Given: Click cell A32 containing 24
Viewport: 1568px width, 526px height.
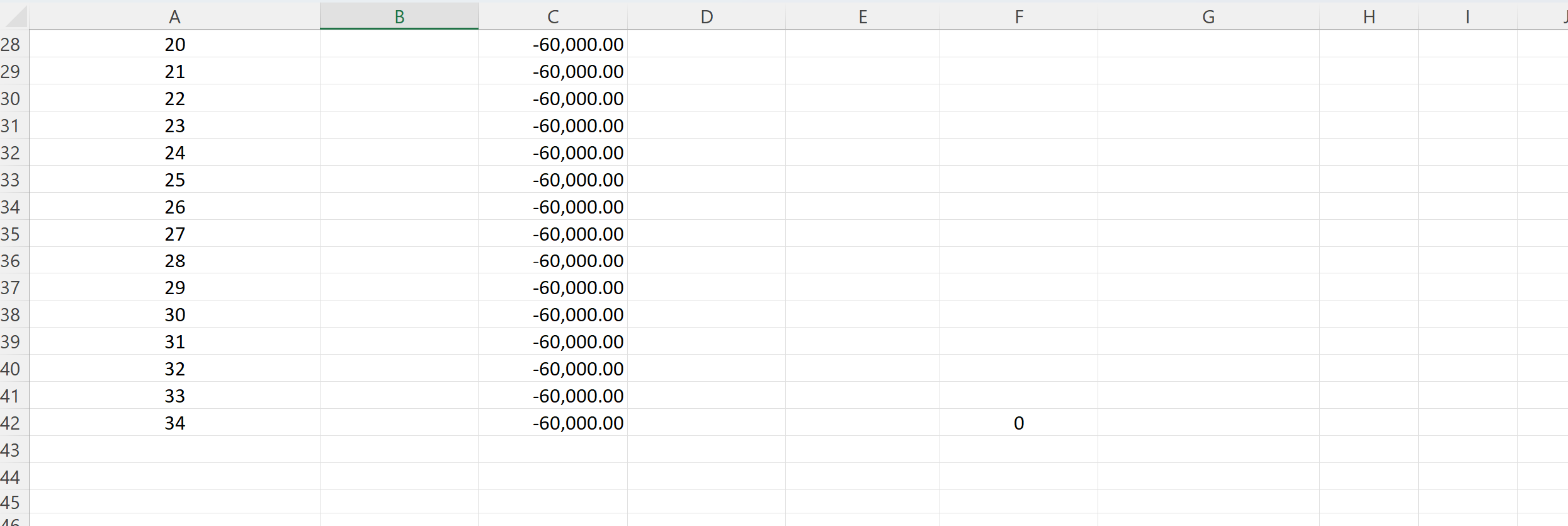Looking at the screenshot, I should pyautogui.click(x=174, y=152).
